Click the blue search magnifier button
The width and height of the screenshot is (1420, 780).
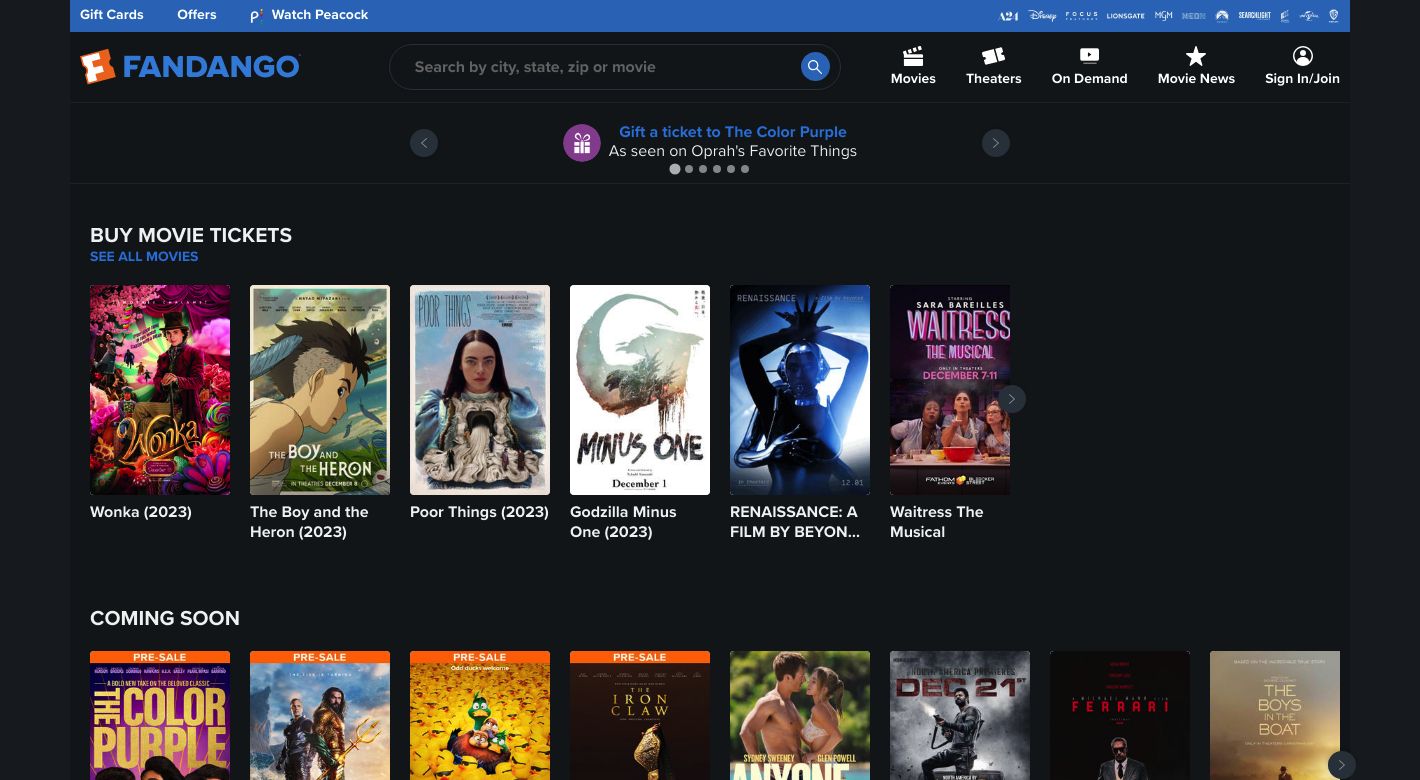815,67
